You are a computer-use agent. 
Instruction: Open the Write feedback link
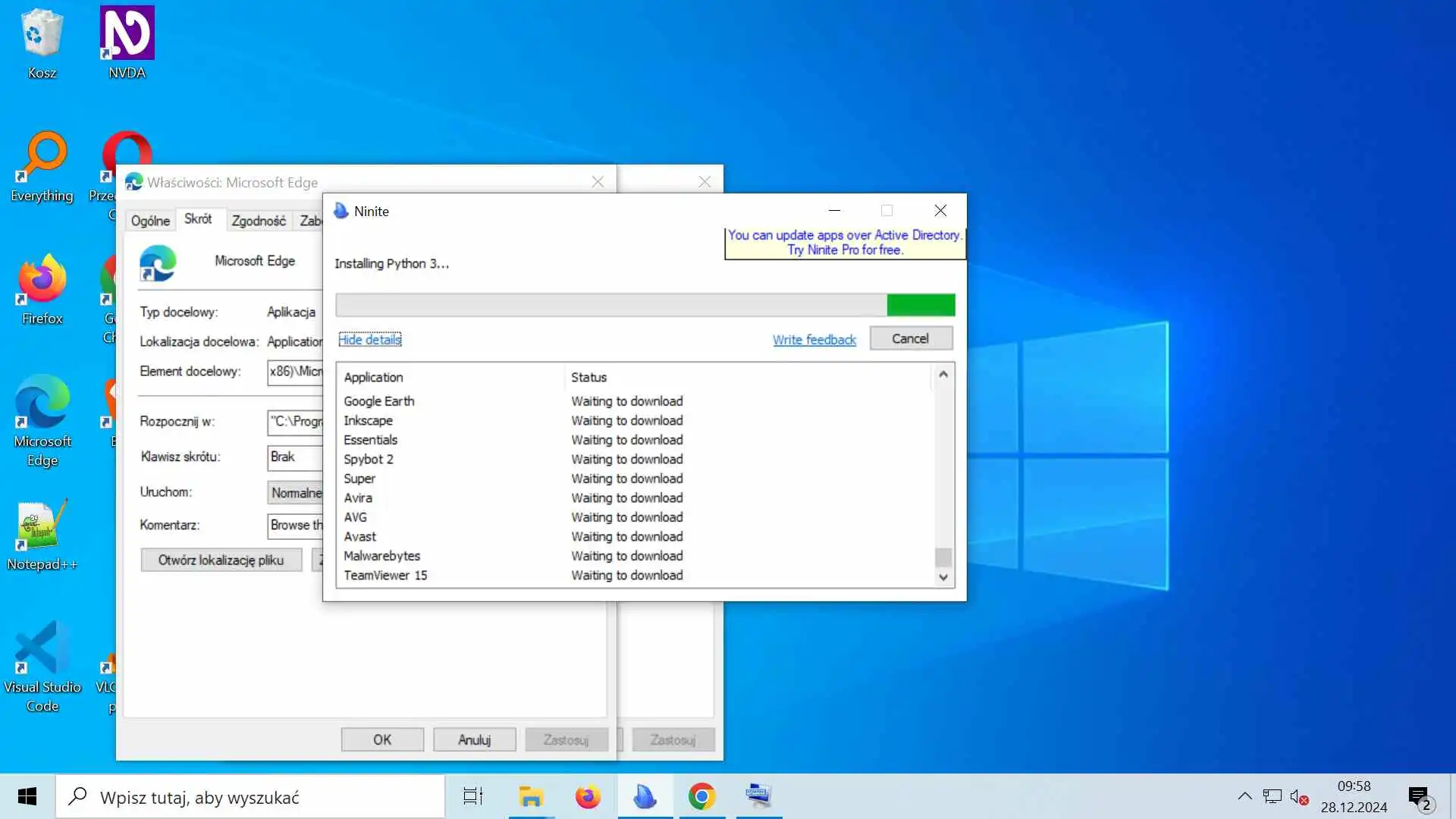[x=814, y=340]
